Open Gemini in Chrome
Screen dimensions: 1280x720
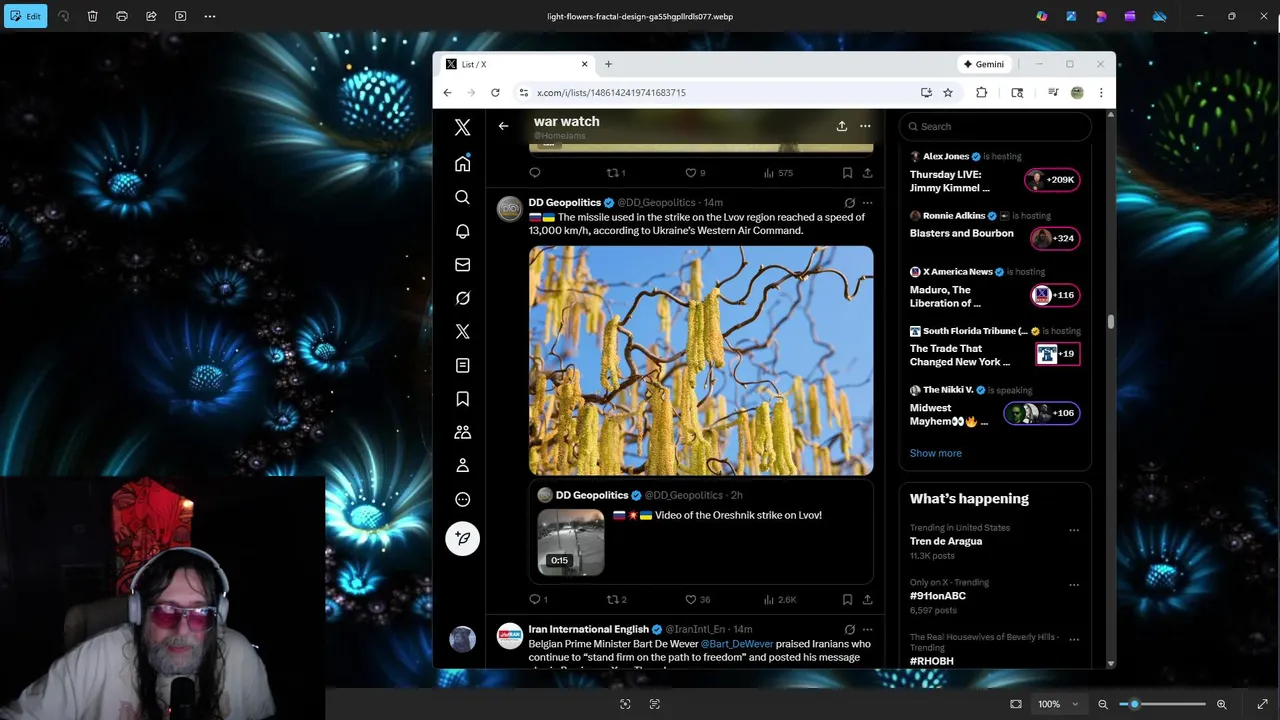pyautogui.click(x=984, y=64)
